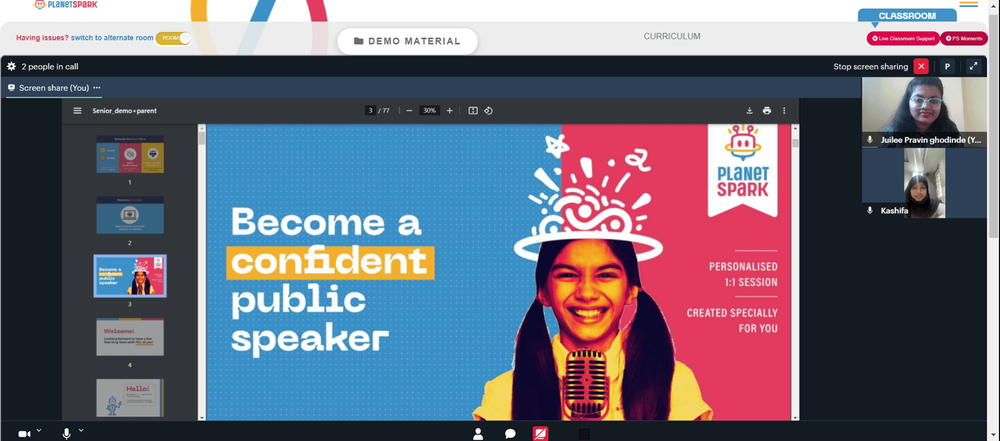Toggle the alternate ROOM switch
Viewport: 1000px width, 441px height.
[x=173, y=38]
